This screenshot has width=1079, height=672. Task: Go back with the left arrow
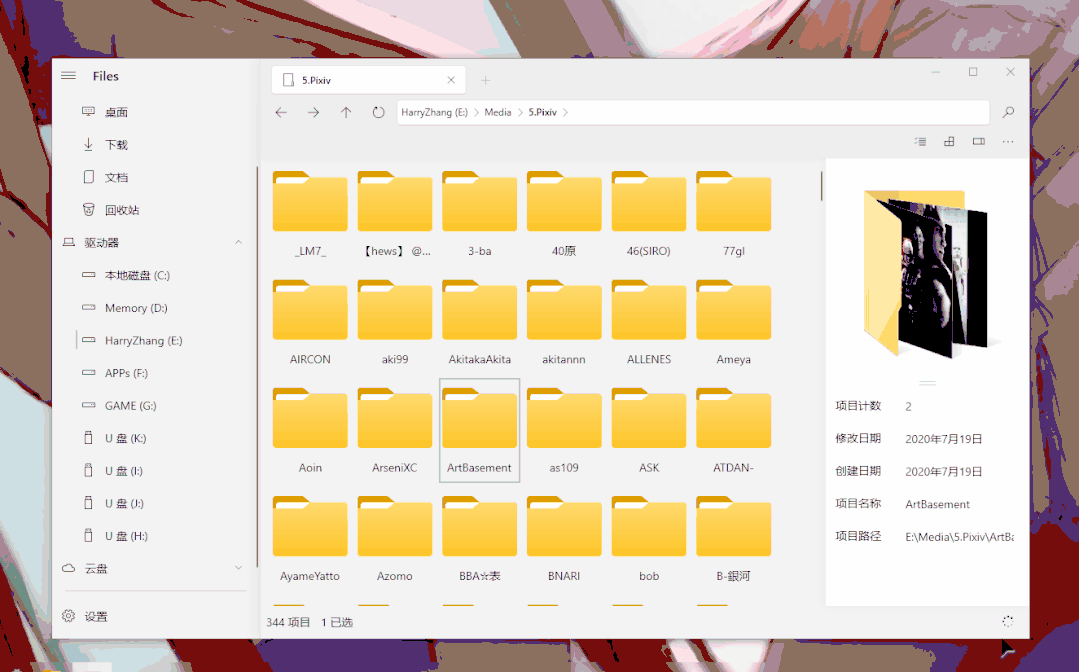(281, 112)
